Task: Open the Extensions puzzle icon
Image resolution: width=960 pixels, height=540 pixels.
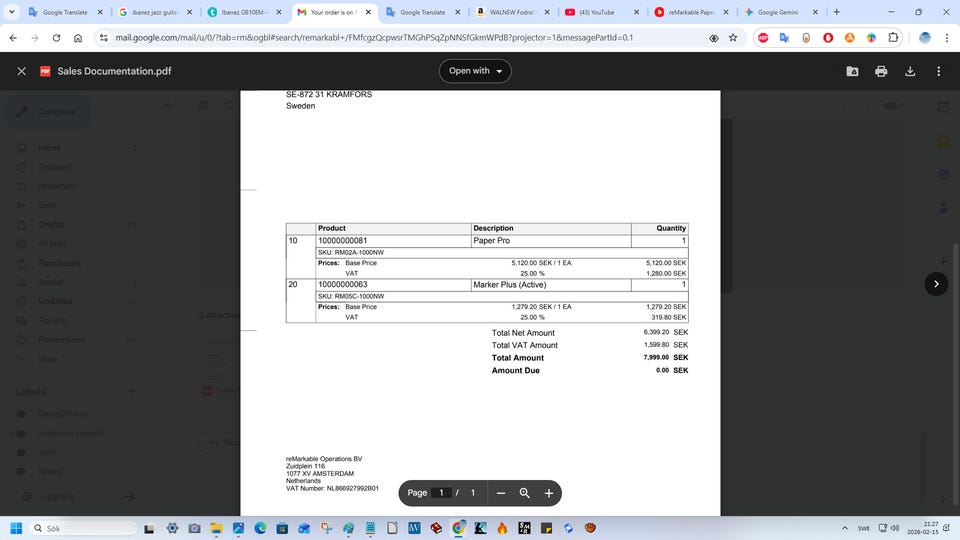Action: tap(893, 37)
